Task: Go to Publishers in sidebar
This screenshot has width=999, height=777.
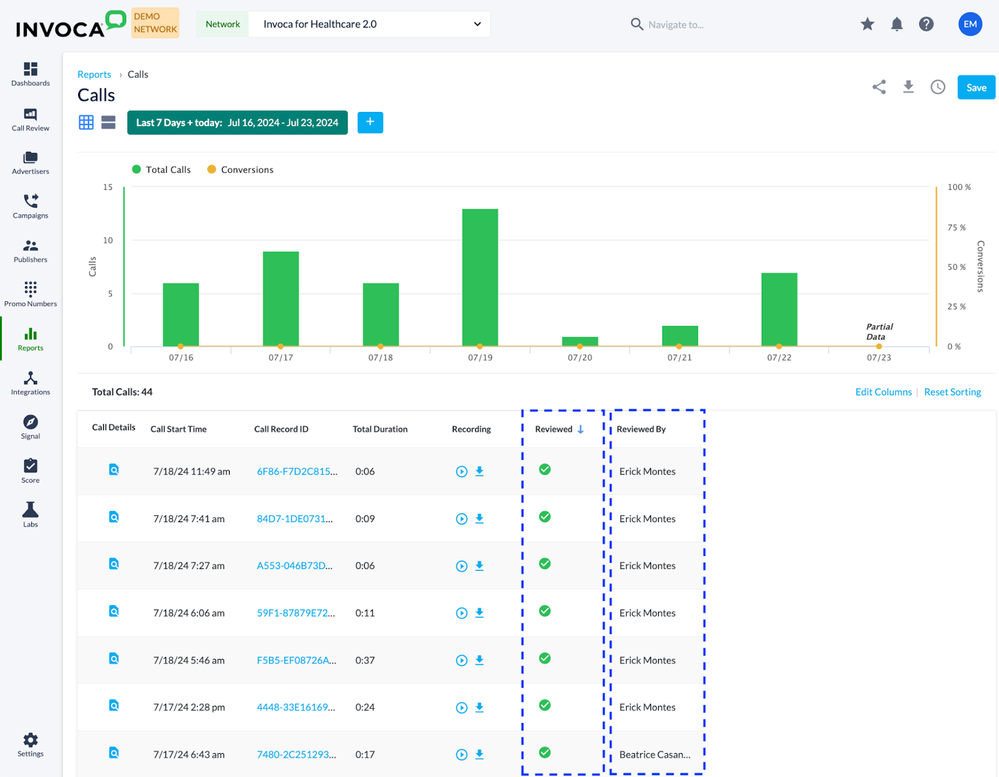Action: click(30, 251)
